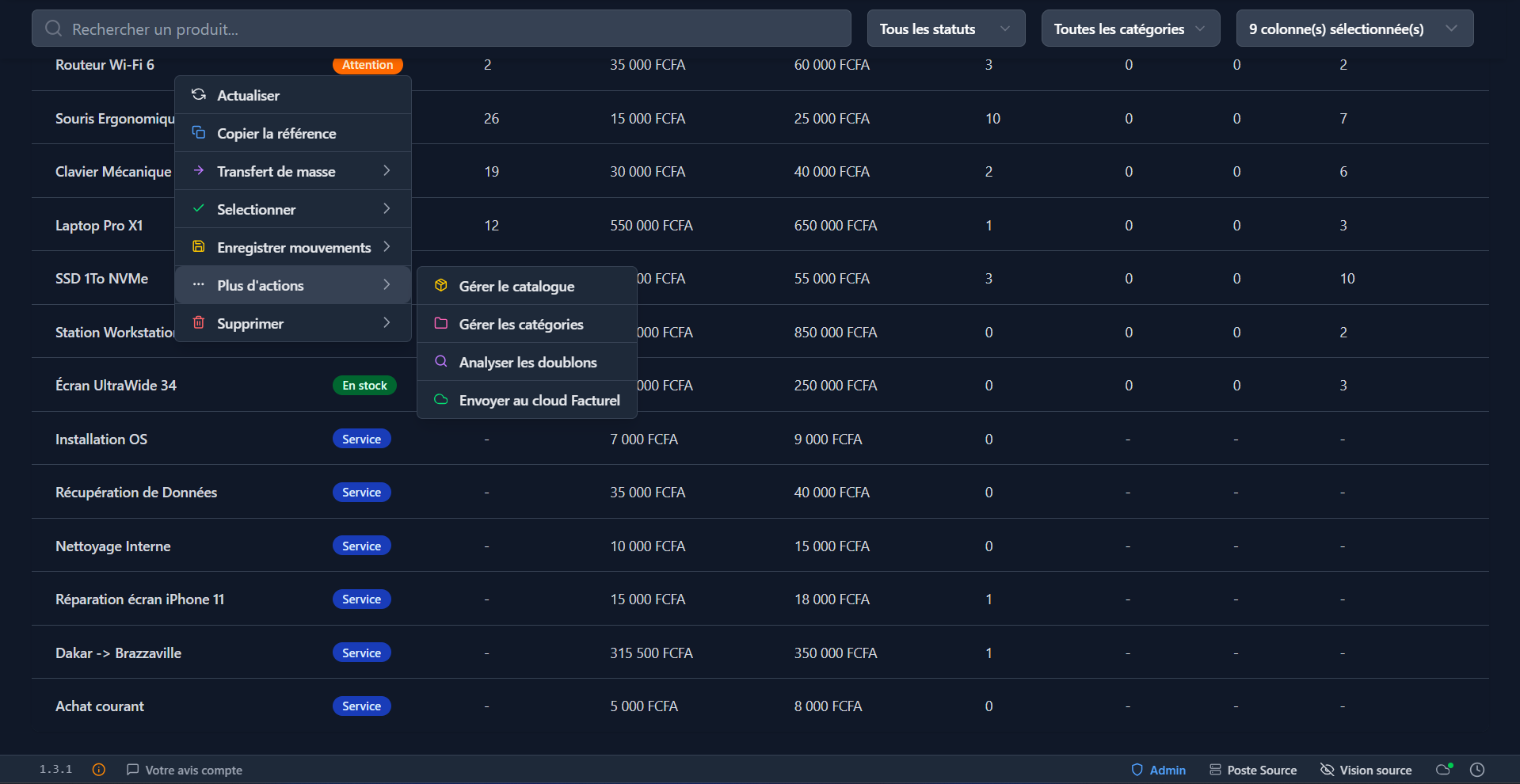1520x784 pixels.
Task: Click the refresh icon beside Actualiser
Action: [x=199, y=95]
